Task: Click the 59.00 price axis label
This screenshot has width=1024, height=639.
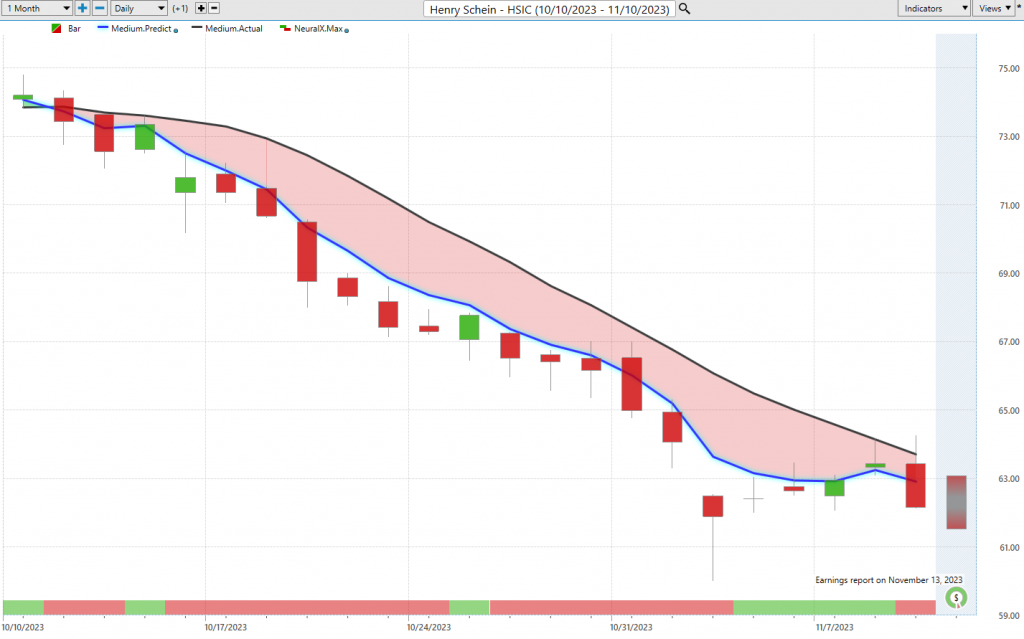Action: pyautogui.click(x=1009, y=615)
